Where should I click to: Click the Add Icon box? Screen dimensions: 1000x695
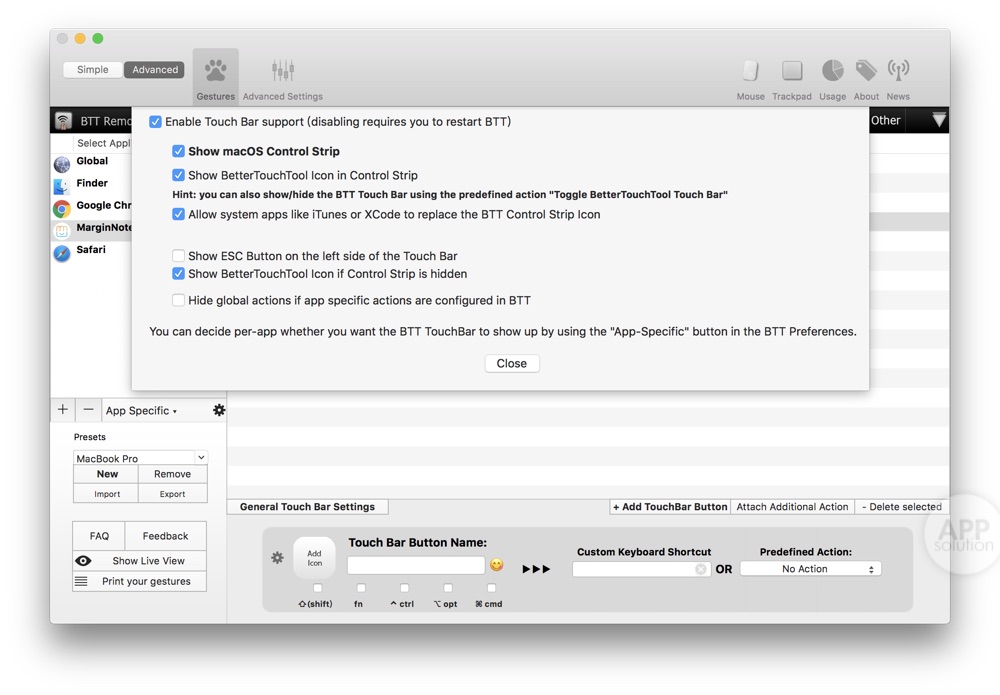click(x=314, y=558)
